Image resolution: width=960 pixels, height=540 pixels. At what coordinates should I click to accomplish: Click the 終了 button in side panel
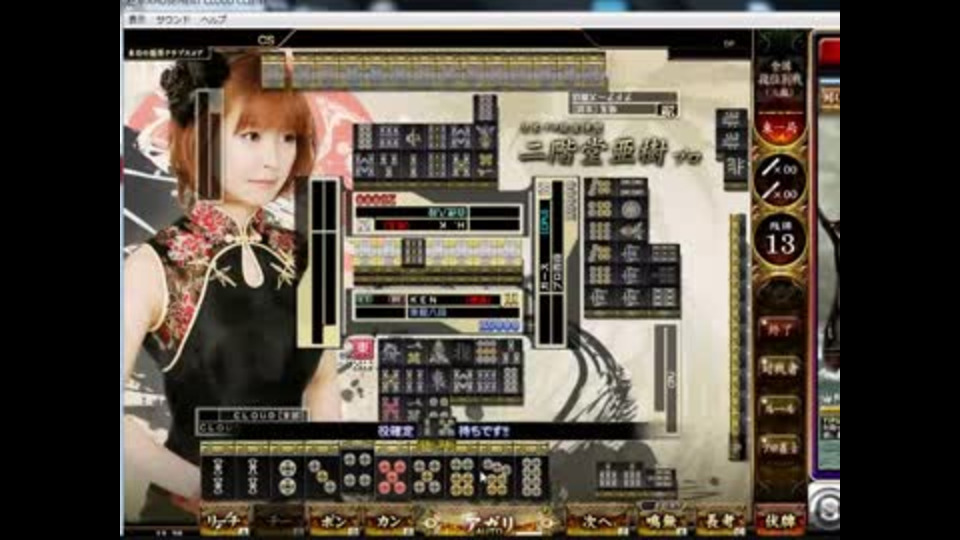point(779,329)
